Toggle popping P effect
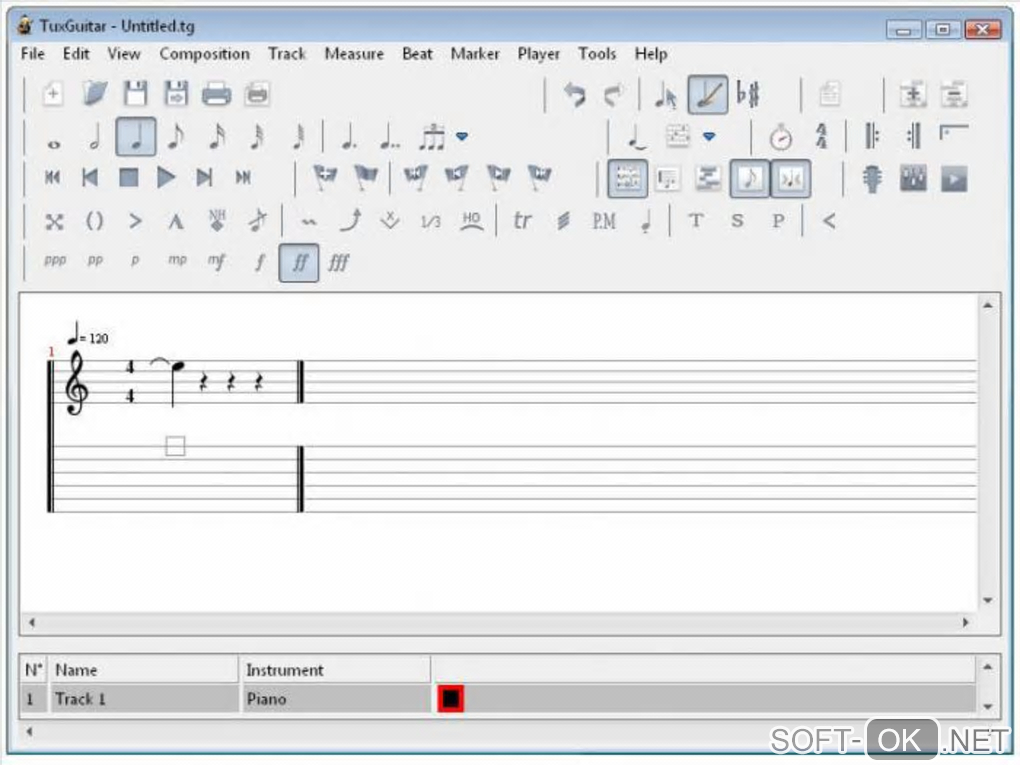 pyautogui.click(x=778, y=221)
